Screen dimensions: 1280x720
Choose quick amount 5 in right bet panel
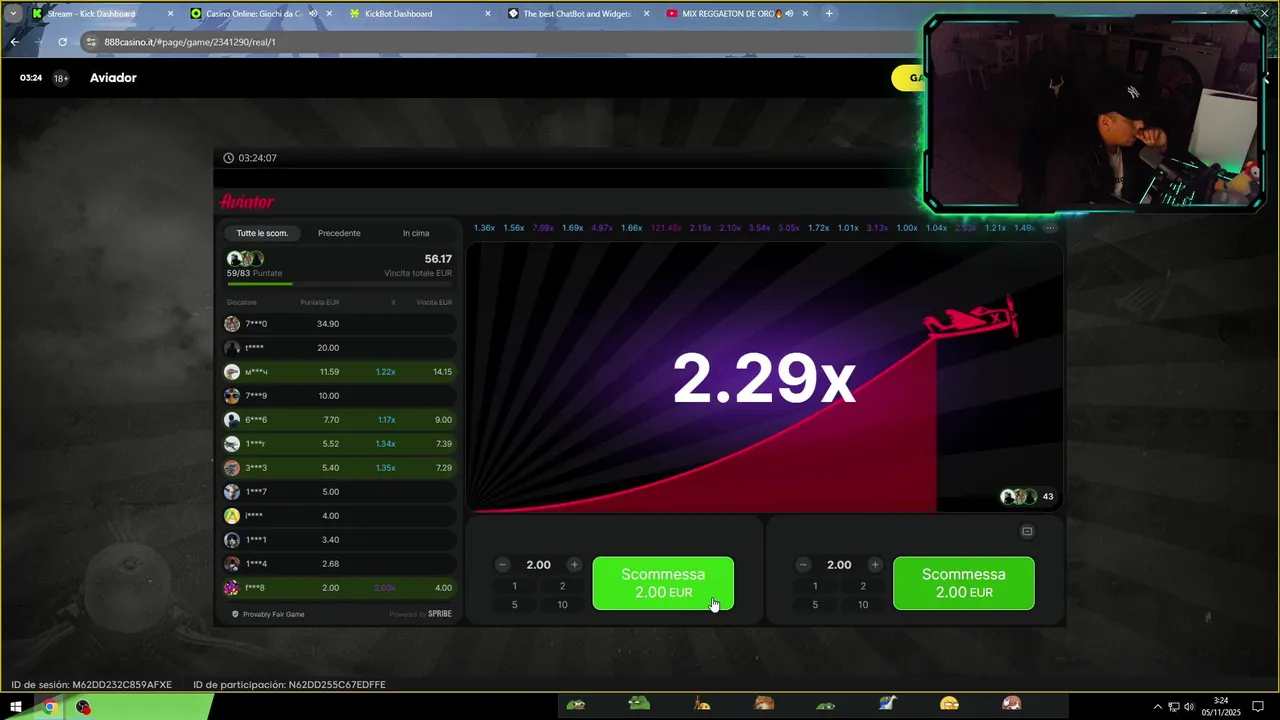(815, 605)
